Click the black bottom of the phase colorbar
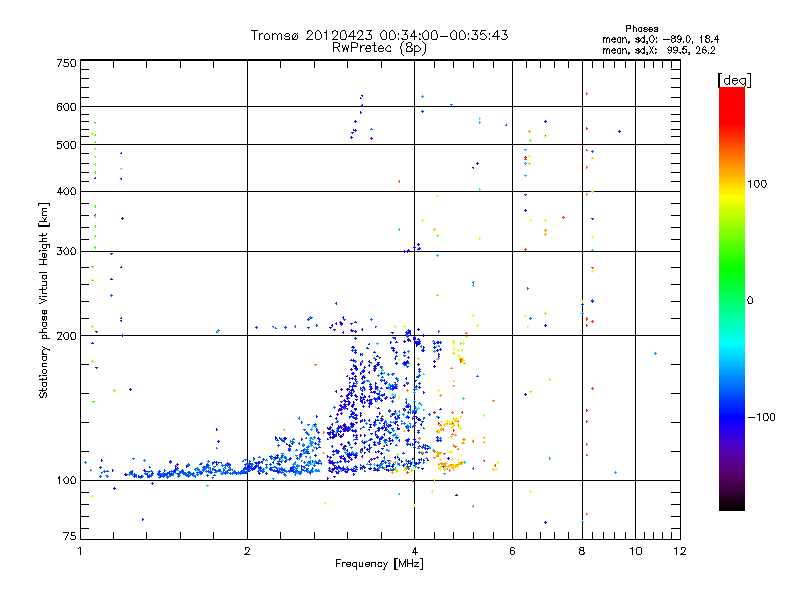The height and width of the screenshot is (600, 800). point(732,505)
